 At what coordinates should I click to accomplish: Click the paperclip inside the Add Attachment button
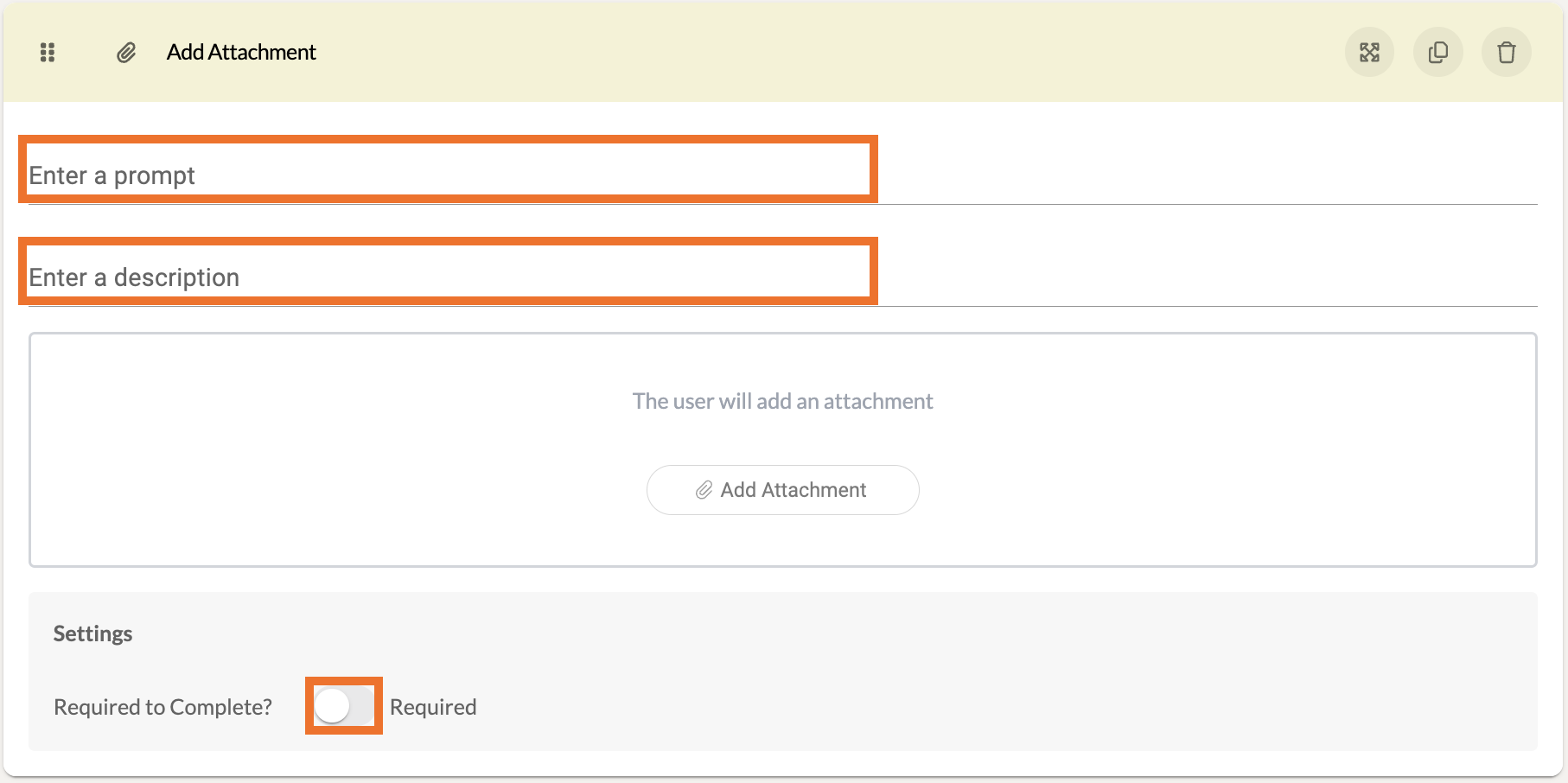pyautogui.click(x=704, y=490)
